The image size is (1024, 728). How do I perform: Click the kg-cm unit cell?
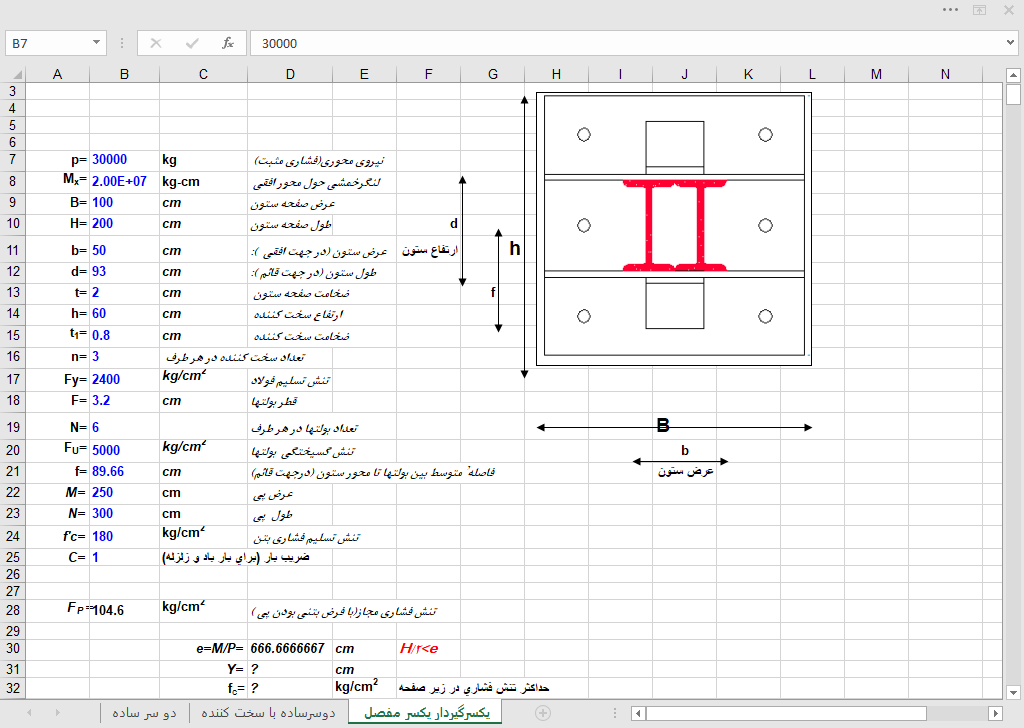click(x=203, y=182)
